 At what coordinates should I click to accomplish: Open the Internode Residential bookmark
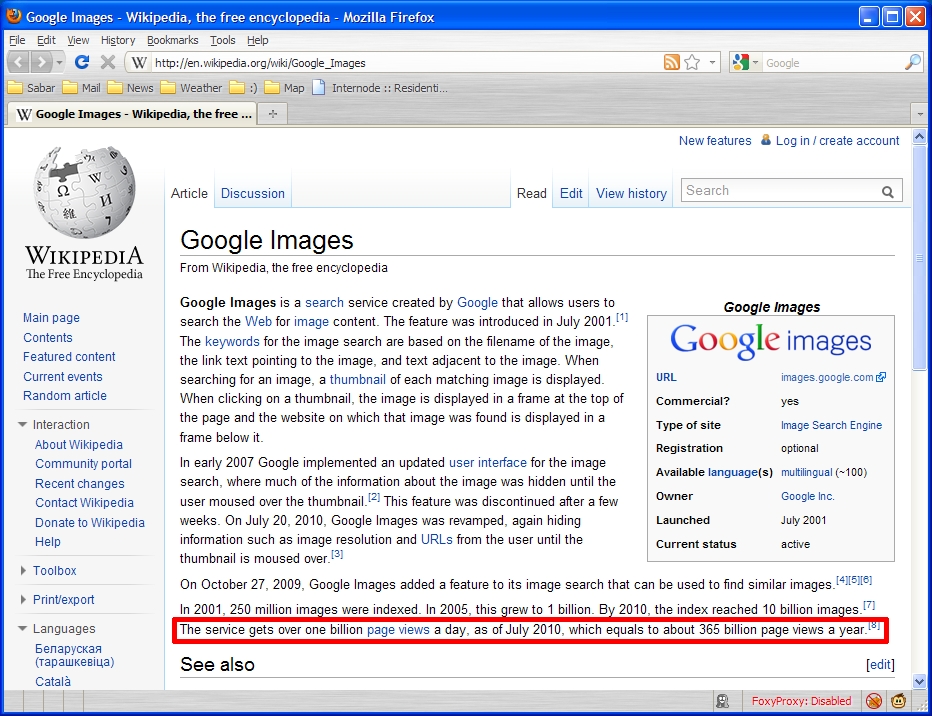click(380, 88)
